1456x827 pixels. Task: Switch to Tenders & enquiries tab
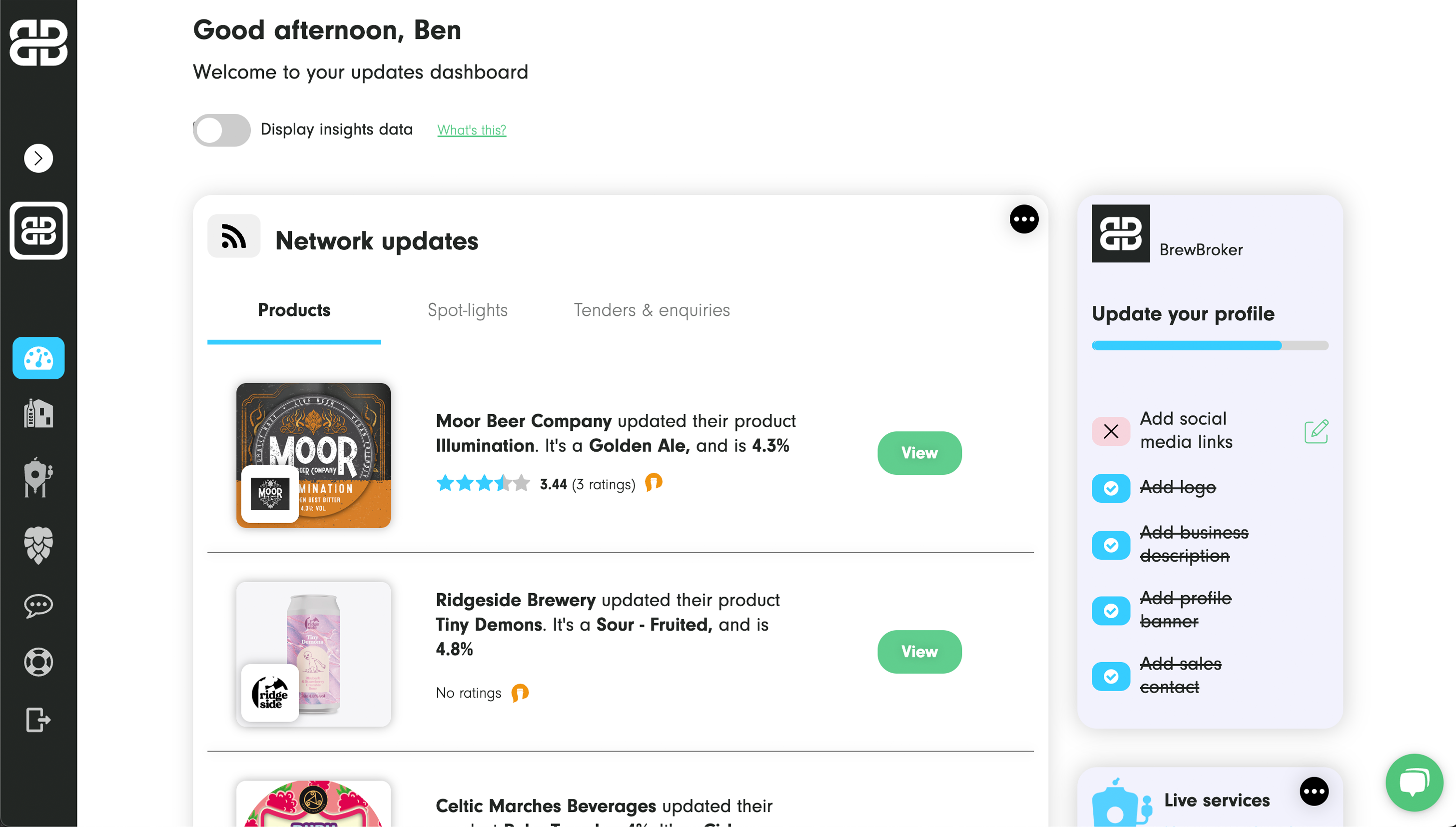click(x=652, y=310)
